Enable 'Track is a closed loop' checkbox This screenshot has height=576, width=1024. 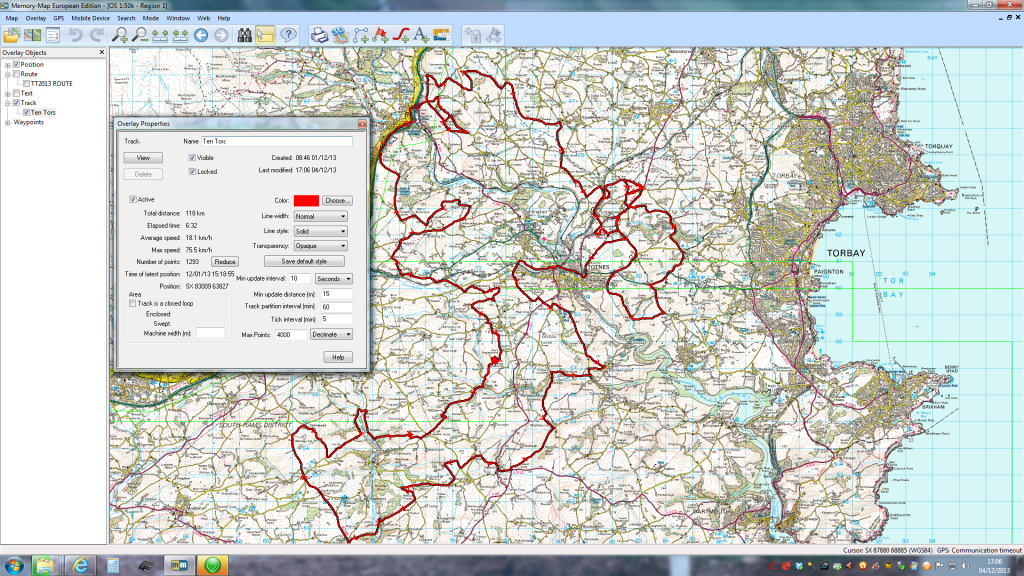click(x=133, y=304)
